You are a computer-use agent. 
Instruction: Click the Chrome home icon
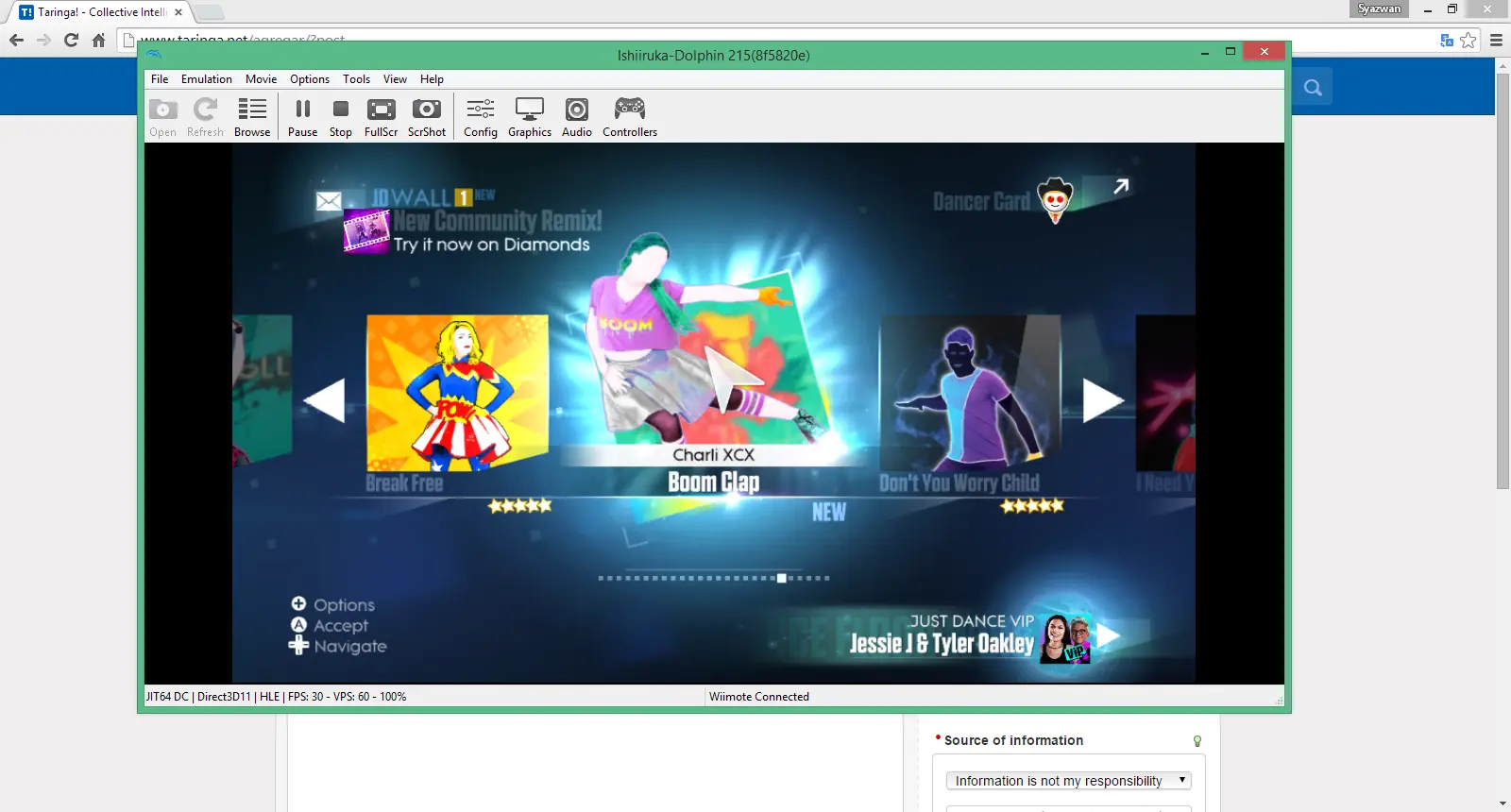(x=98, y=40)
